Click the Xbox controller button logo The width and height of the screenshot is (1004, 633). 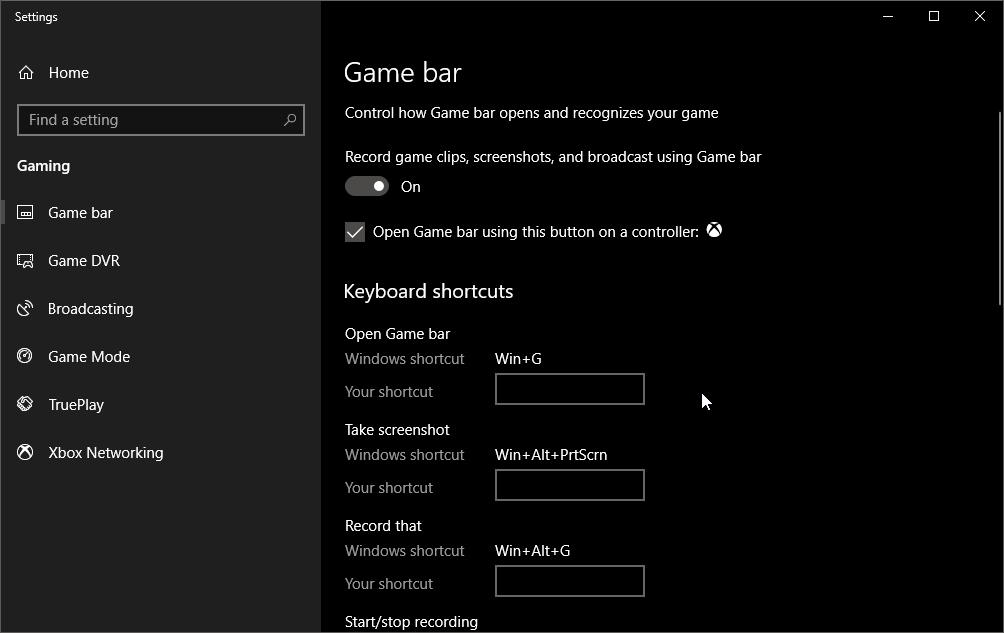click(x=714, y=230)
